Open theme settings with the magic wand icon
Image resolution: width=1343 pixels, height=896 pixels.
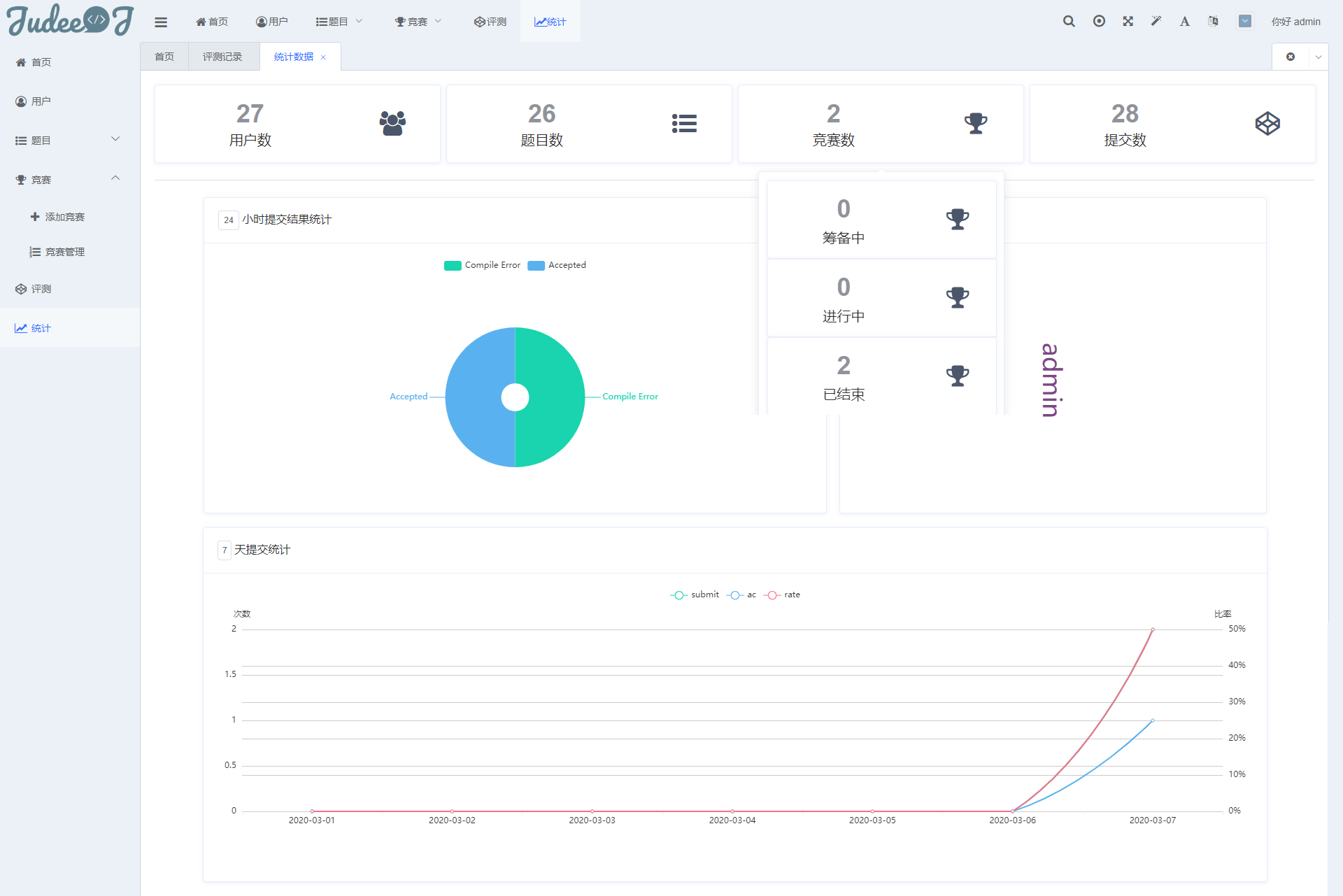1156,21
